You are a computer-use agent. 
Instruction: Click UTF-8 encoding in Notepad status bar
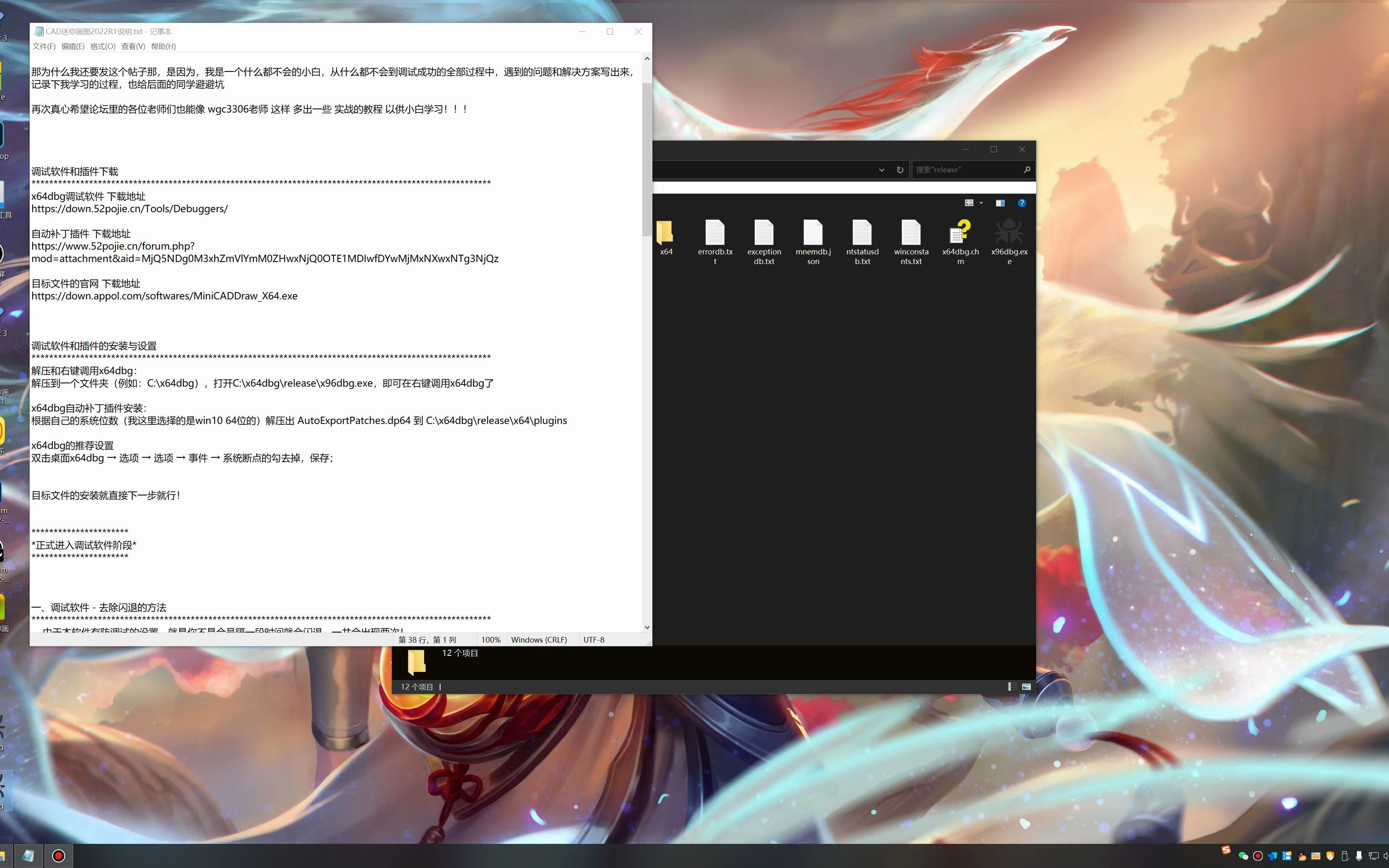[594, 639]
